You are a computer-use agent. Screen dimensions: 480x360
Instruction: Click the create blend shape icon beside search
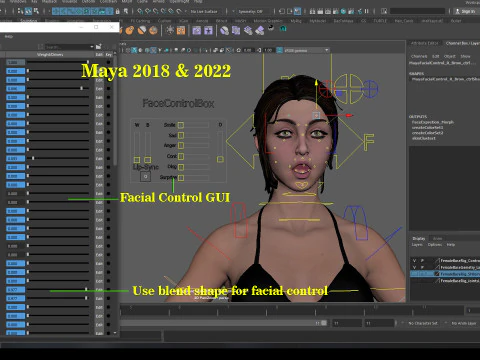(99, 46)
